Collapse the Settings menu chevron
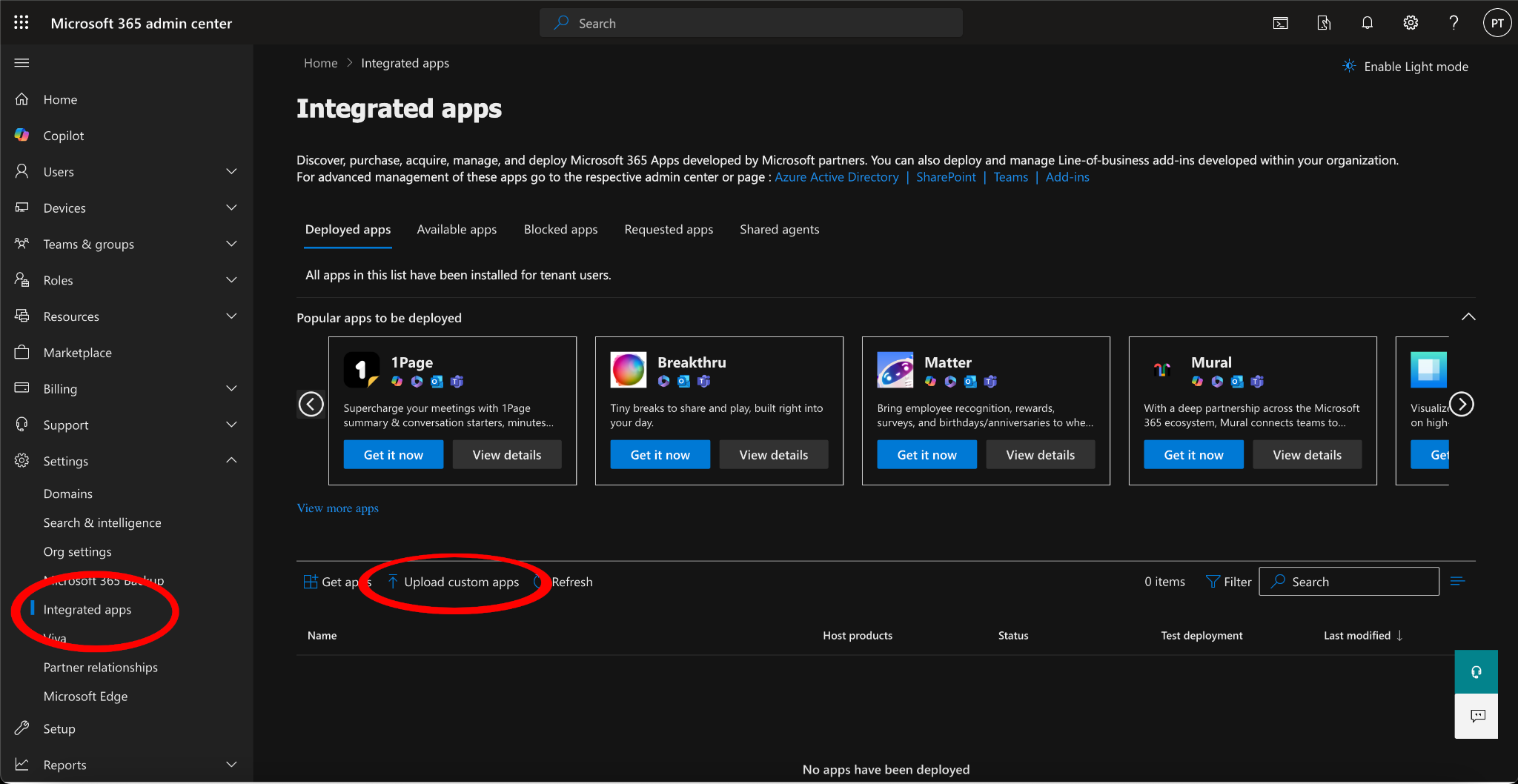The image size is (1518, 784). [231, 460]
